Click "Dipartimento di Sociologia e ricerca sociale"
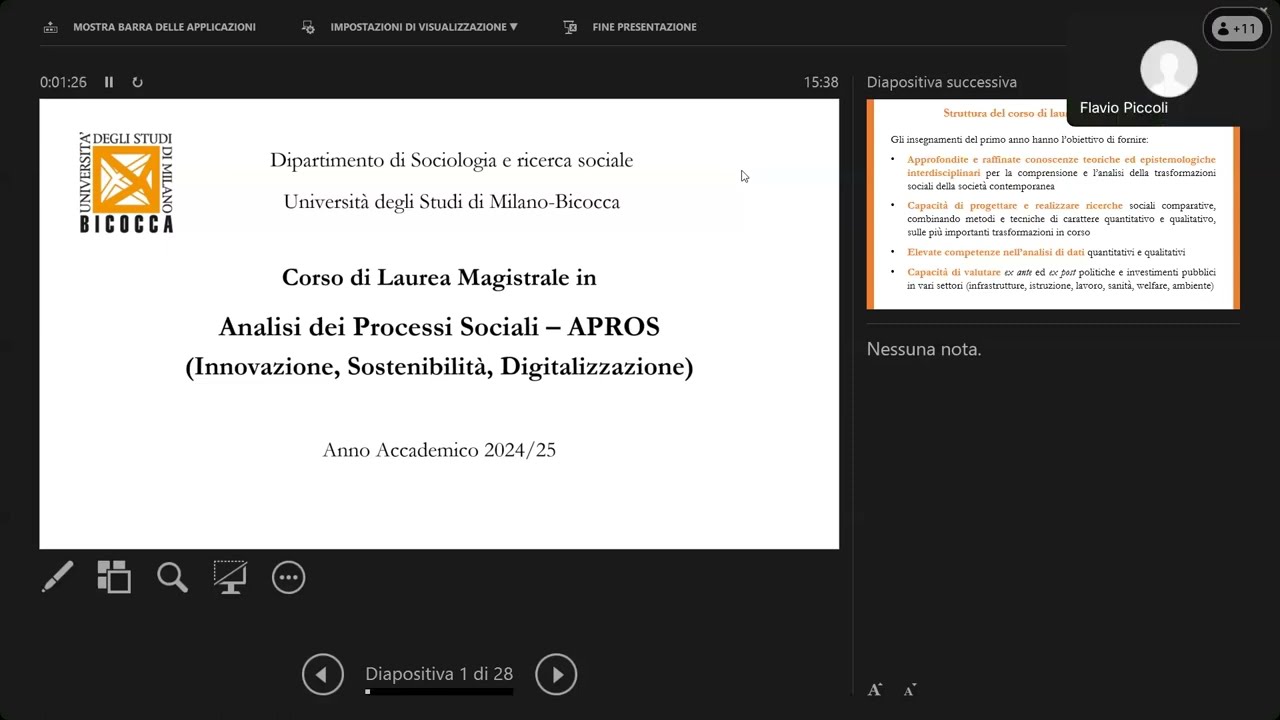The image size is (1280, 720). 451,160
